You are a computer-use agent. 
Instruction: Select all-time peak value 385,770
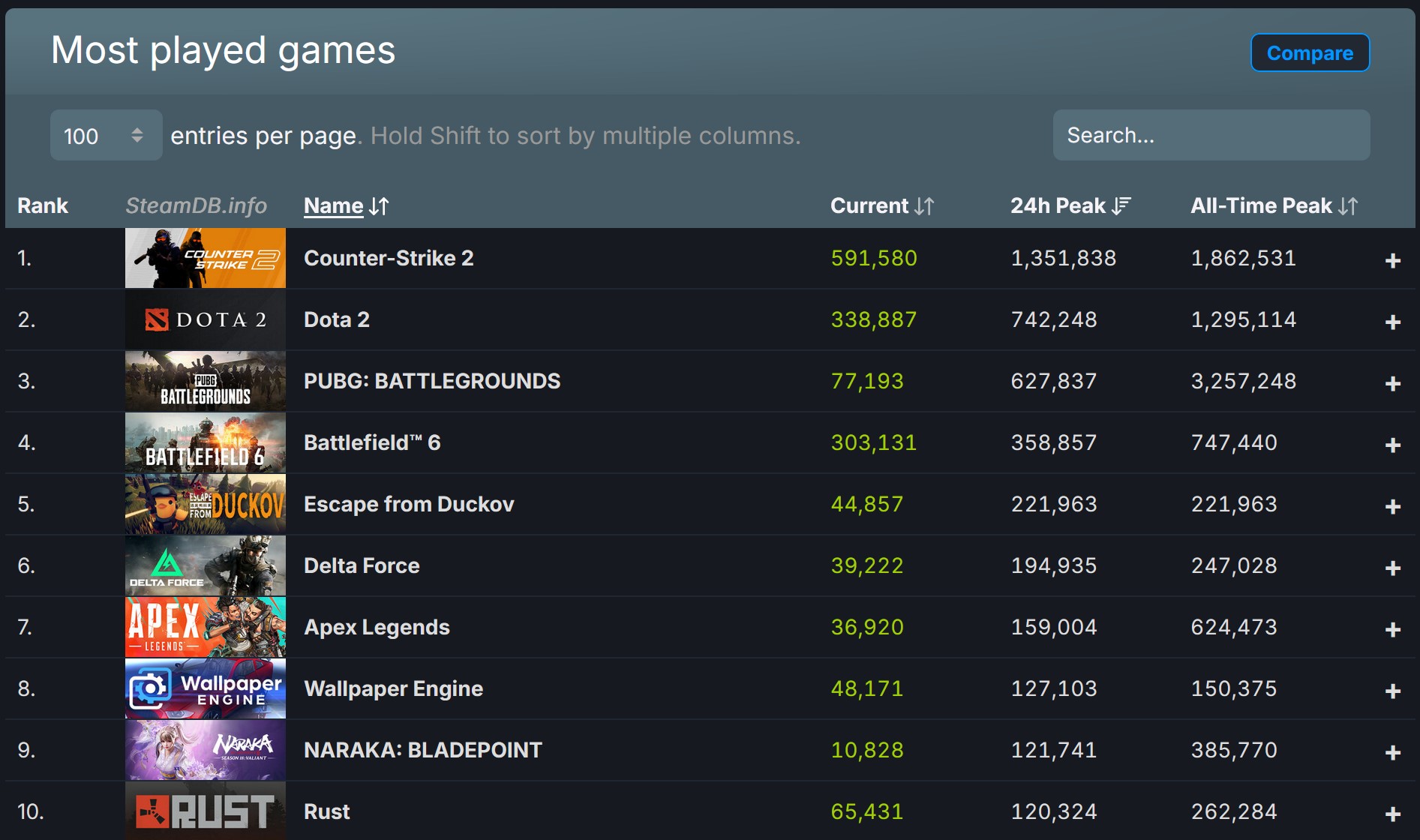[1234, 750]
